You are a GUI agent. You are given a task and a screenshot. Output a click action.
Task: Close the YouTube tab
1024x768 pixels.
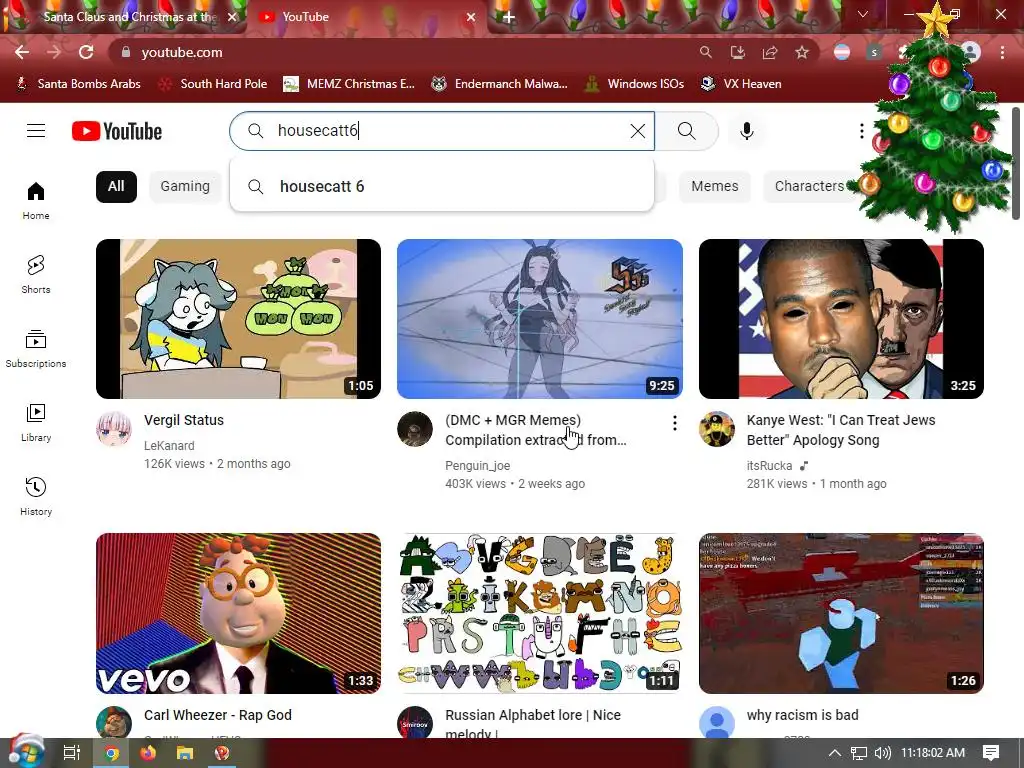471,17
